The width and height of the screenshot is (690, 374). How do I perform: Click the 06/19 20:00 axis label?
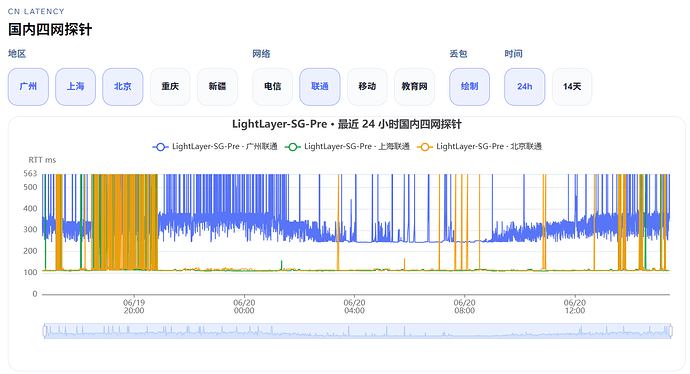tap(134, 307)
